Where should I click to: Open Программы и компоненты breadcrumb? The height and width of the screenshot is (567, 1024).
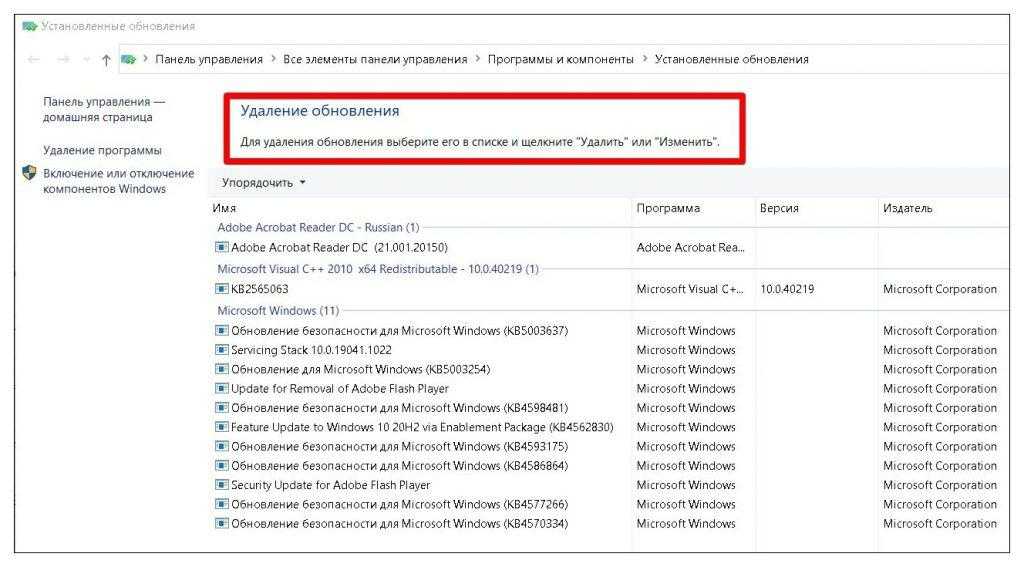click(x=560, y=60)
